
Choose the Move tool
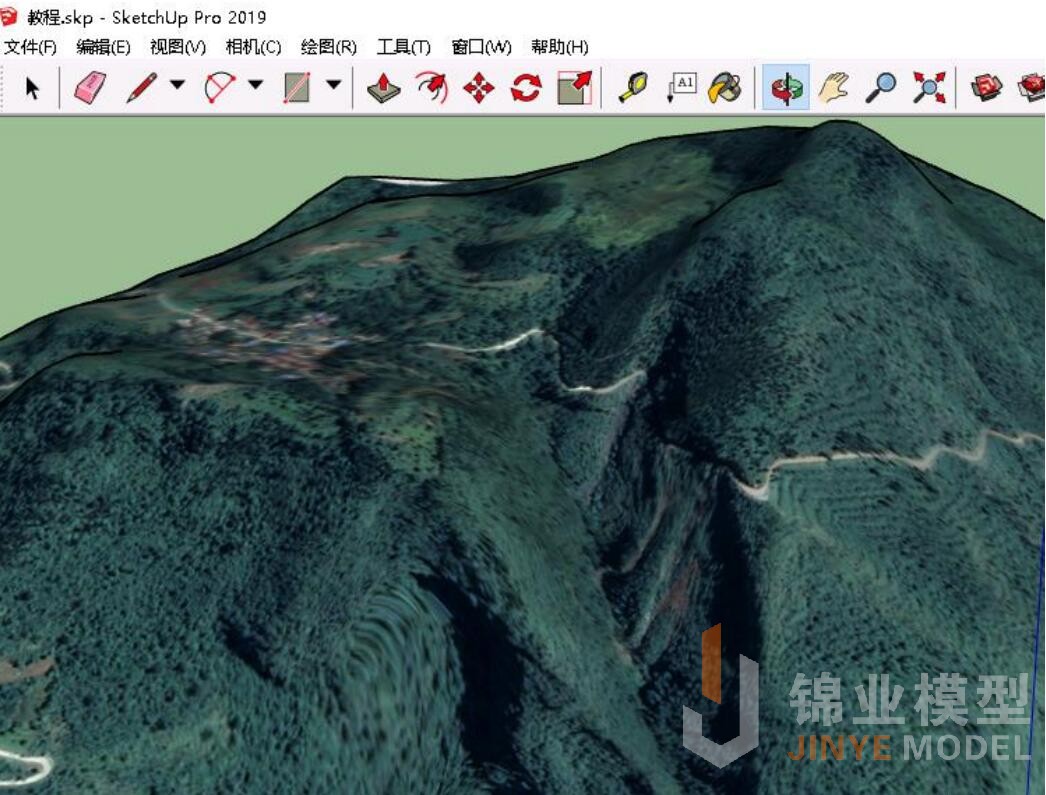[x=478, y=88]
